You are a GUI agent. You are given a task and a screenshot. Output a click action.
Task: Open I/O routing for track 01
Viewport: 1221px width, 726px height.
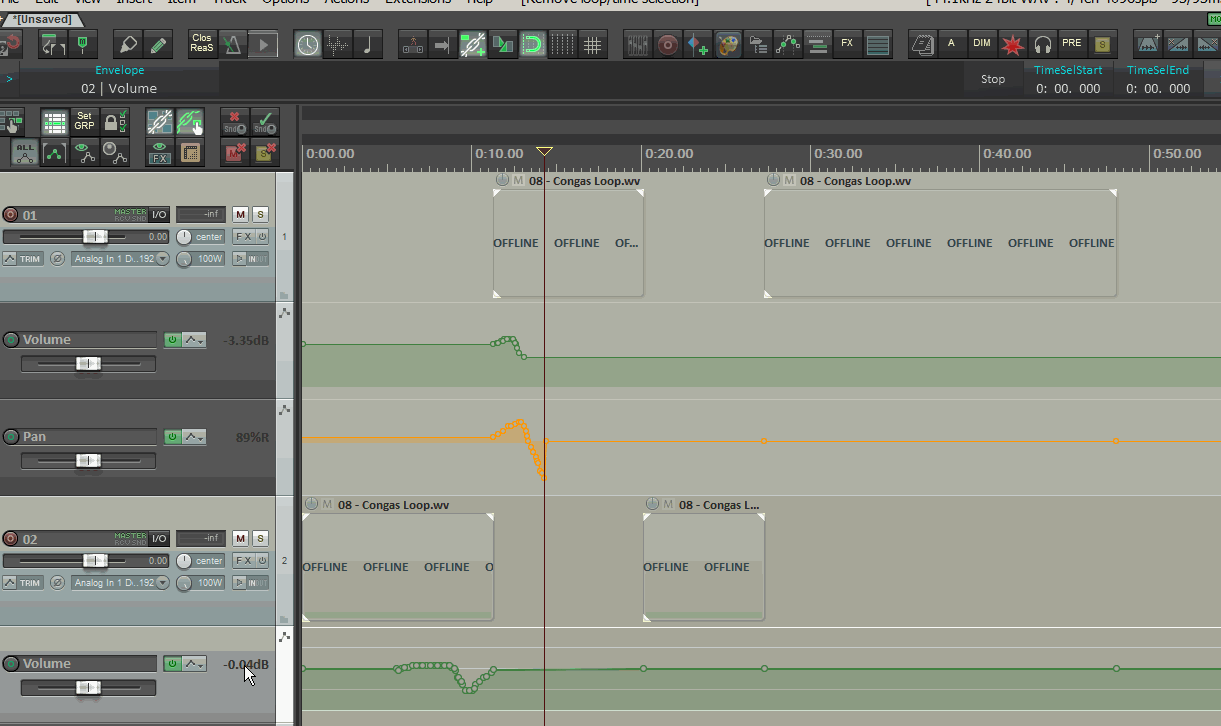[x=159, y=215]
